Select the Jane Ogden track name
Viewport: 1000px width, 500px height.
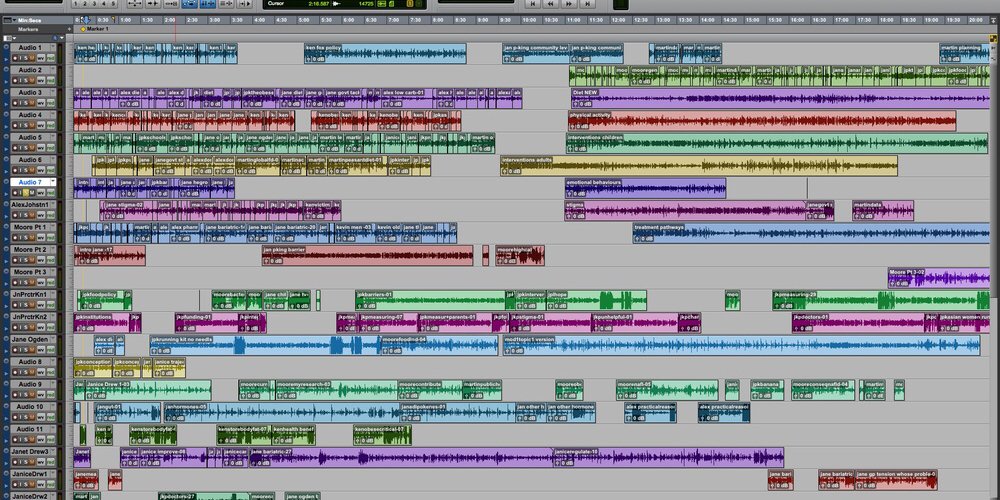(x=30, y=339)
